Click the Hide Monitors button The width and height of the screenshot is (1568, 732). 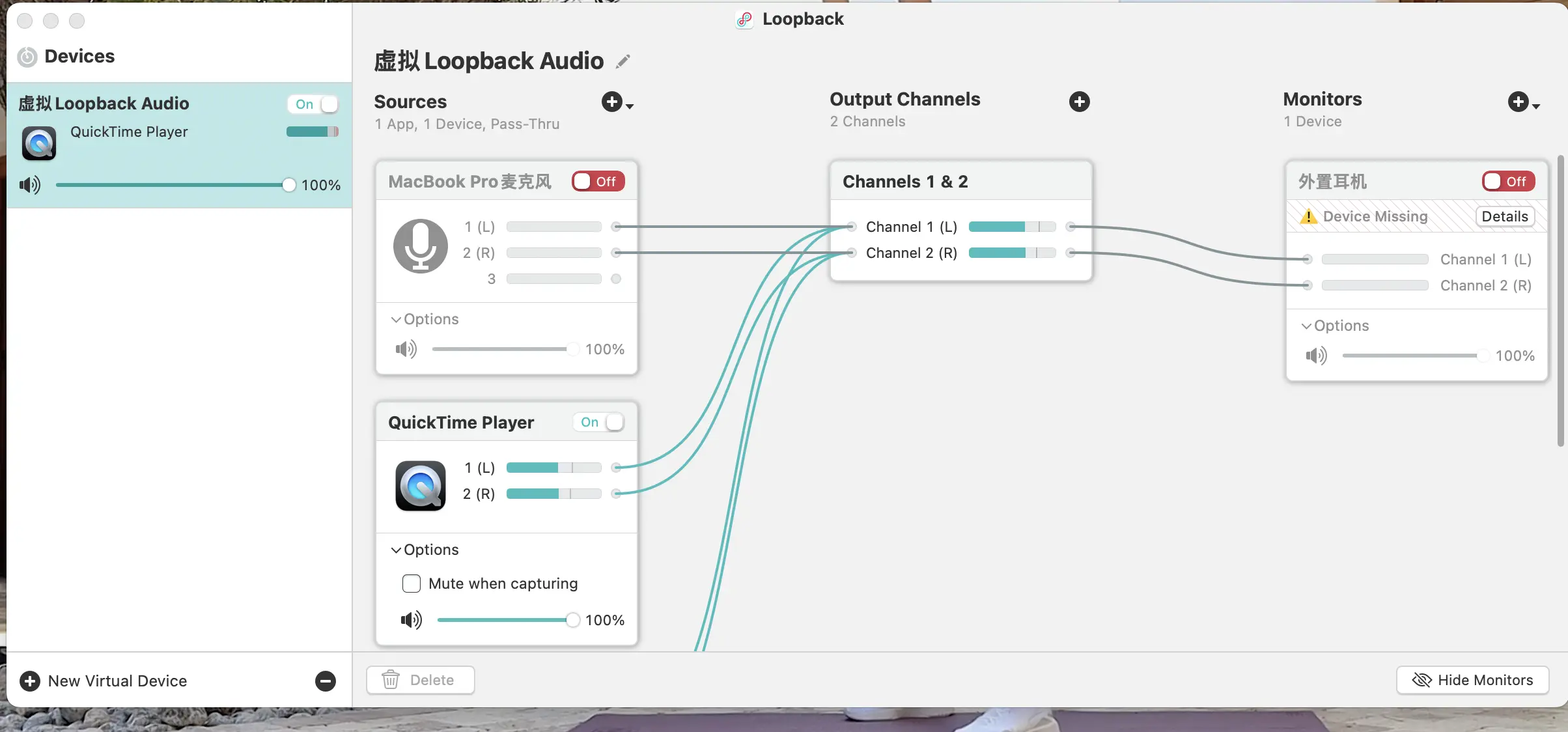click(1472, 680)
